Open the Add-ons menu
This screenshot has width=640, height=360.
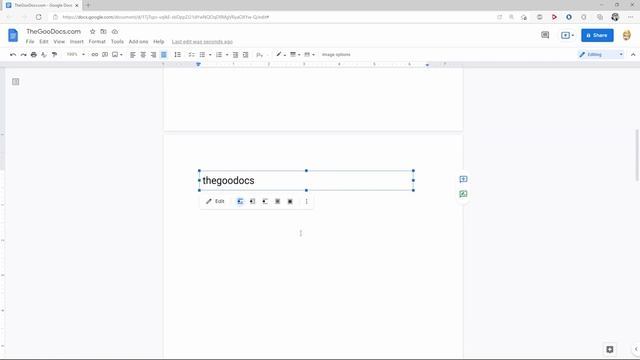(138, 42)
